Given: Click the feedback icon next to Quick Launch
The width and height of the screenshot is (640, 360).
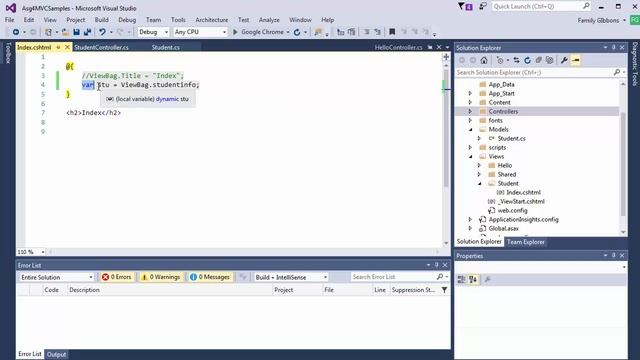Looking at the screenshot, I should (483, 6).
